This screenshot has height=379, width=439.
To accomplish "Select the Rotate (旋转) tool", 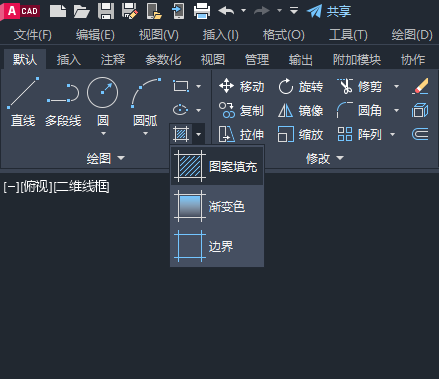I will click(x=300, y=86).
